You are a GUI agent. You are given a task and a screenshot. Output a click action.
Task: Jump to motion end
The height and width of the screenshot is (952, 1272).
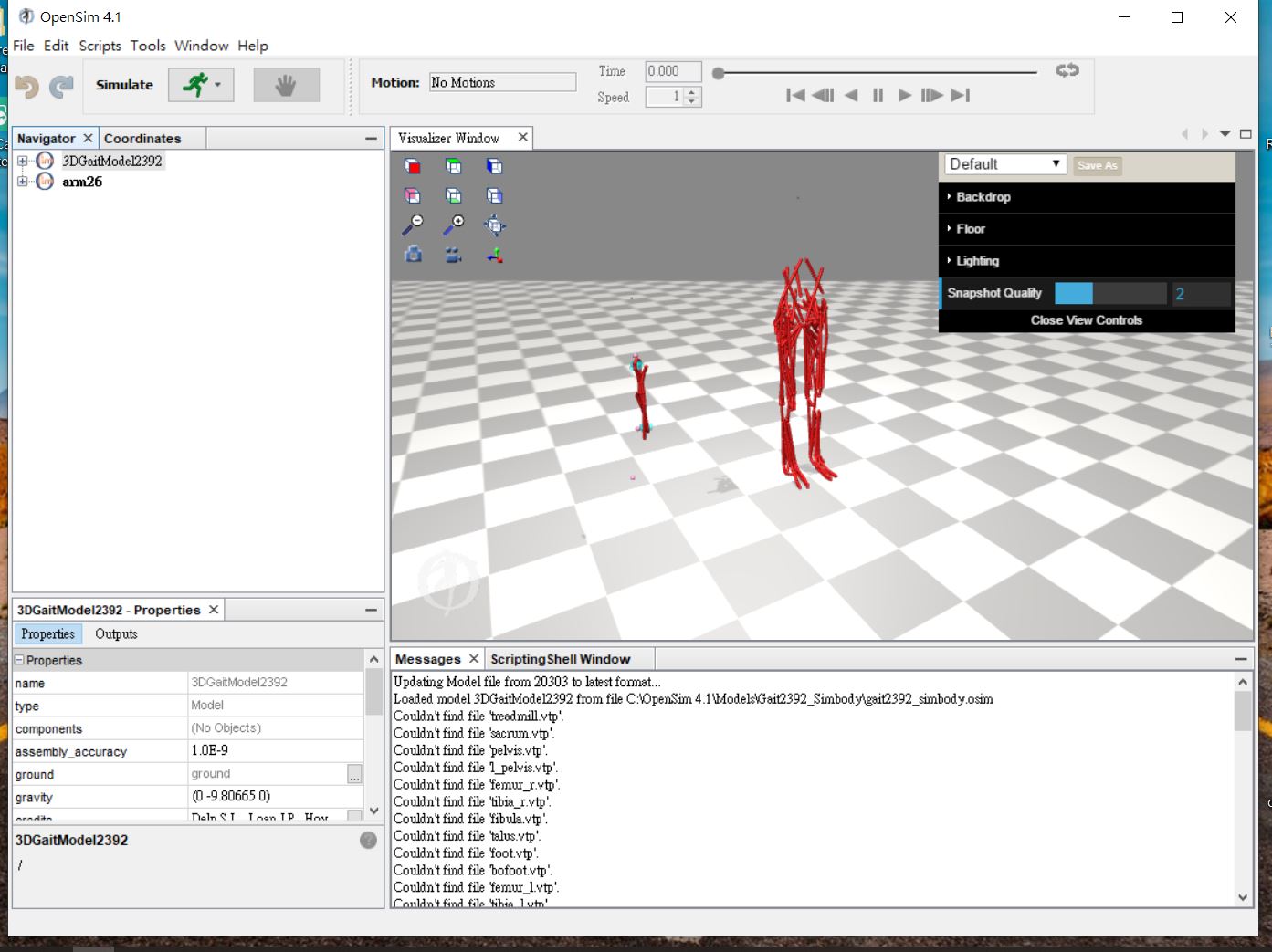(960, 95)
